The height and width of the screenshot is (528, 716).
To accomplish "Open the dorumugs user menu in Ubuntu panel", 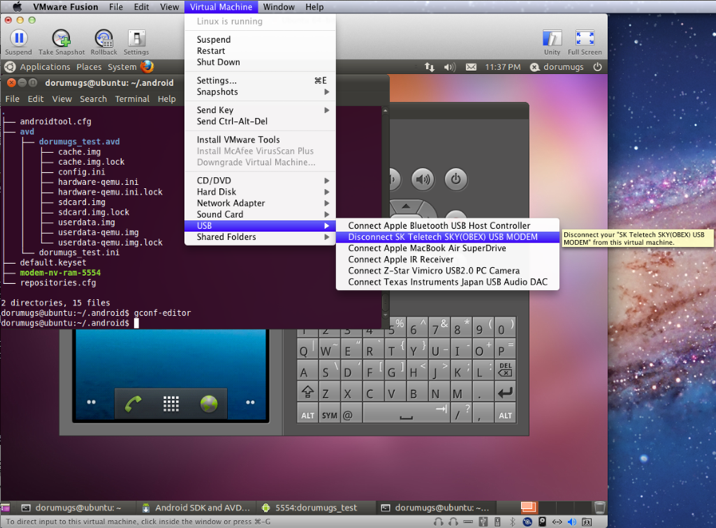I will click(557, 67).
